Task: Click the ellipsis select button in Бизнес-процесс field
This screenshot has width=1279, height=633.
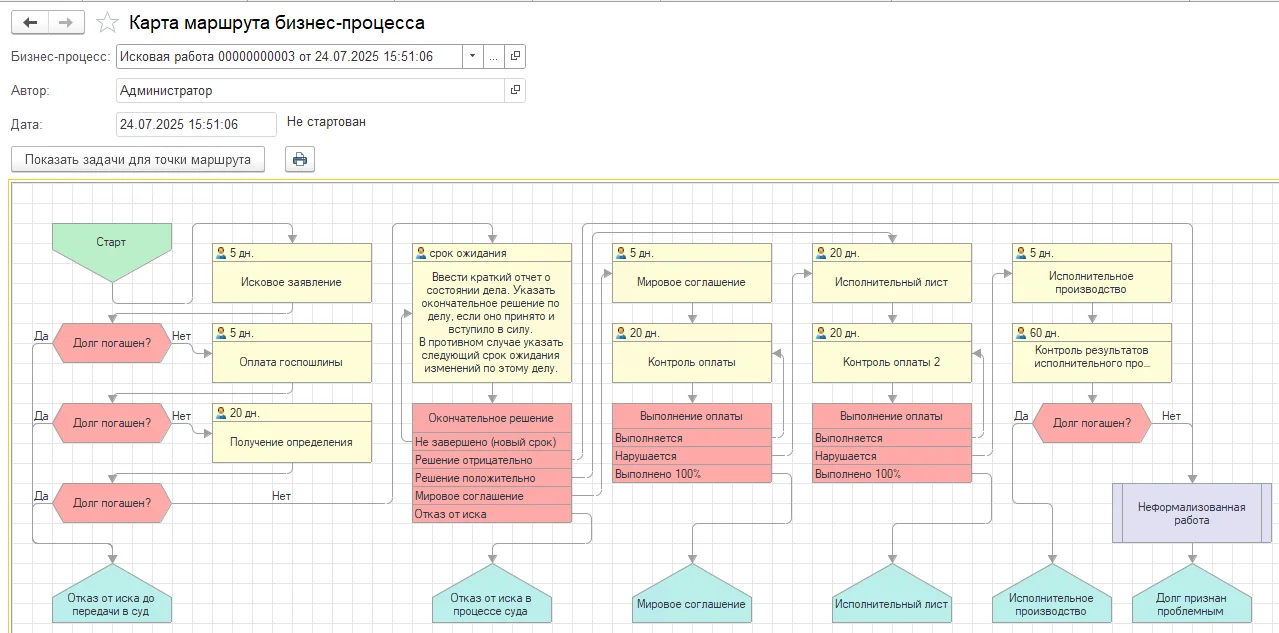Action: click(493, 57)
